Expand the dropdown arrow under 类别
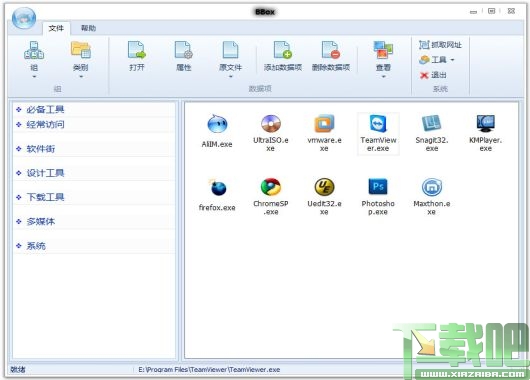 point(80,77)
